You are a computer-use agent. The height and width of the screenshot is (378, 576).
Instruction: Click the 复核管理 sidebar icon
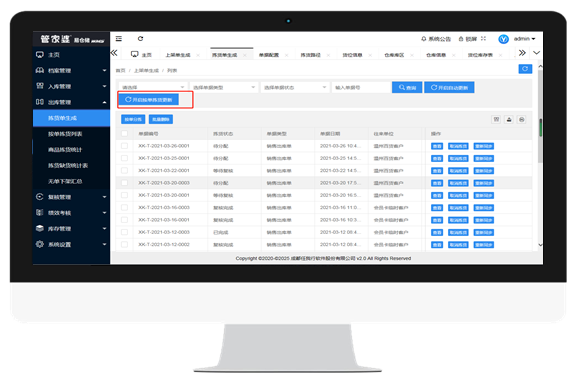[40, 197]
